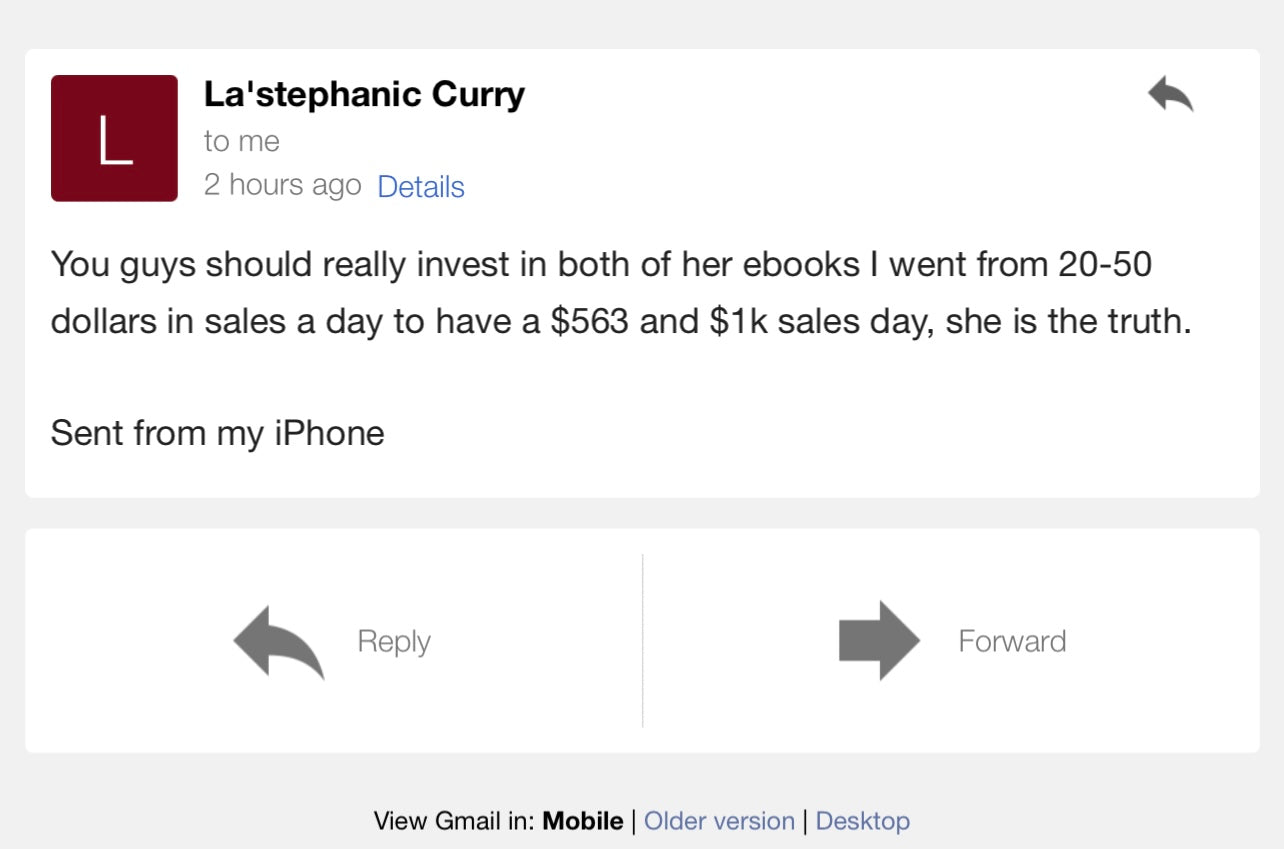Switch to Older version of Gmail
This screenshot has height=849, width=1284.
point(719,822)
